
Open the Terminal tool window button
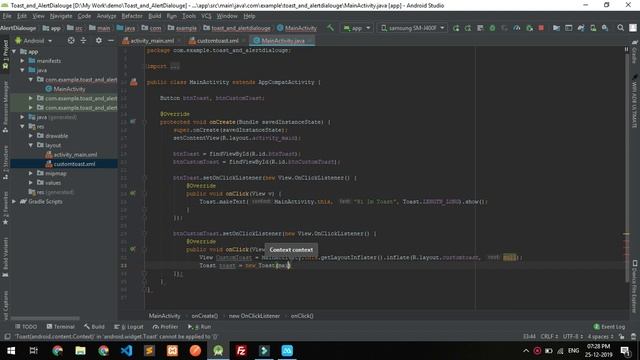point(60,327)
